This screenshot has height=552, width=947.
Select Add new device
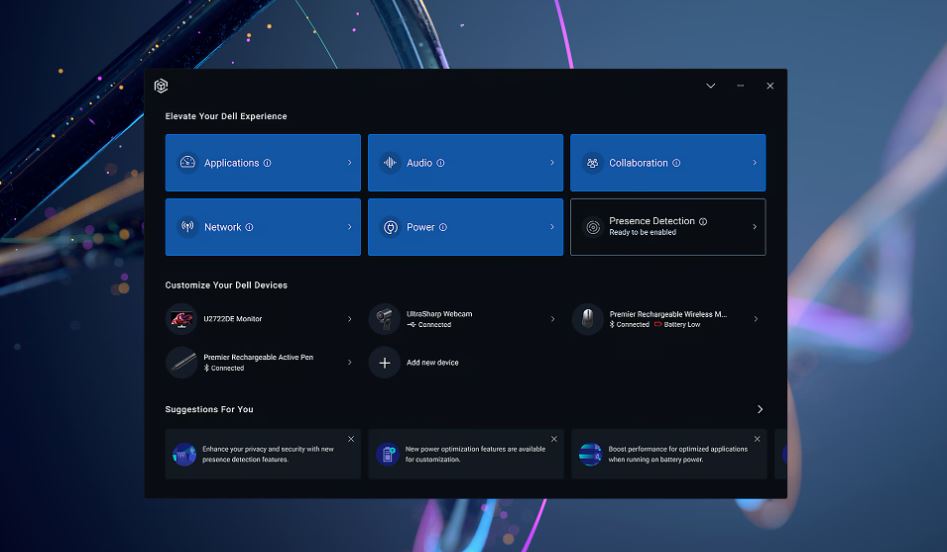tap(432, 362)
